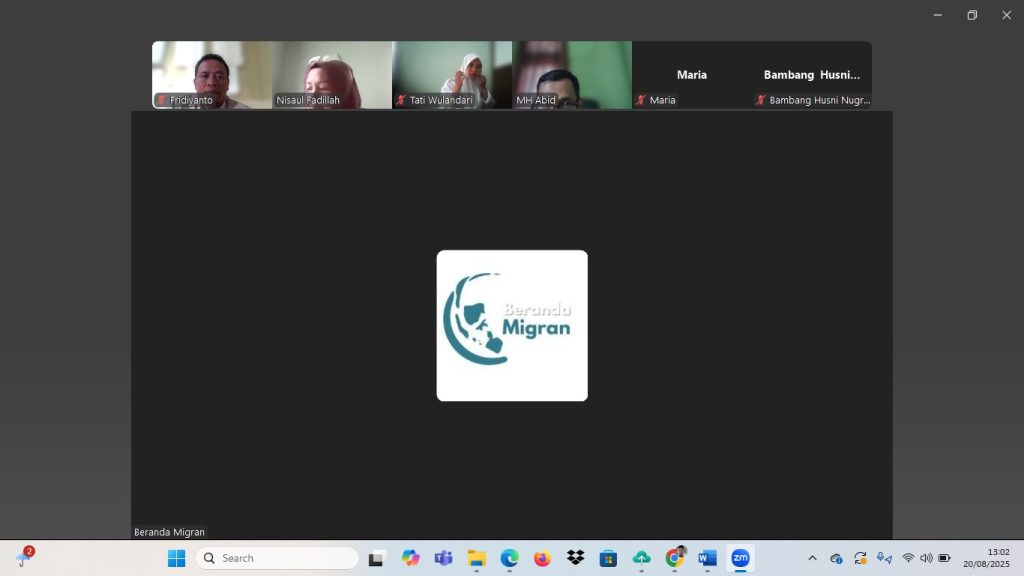Screen dimensions: 1024x576
Task: Open the clock and date panel
Action: point(986,558)
